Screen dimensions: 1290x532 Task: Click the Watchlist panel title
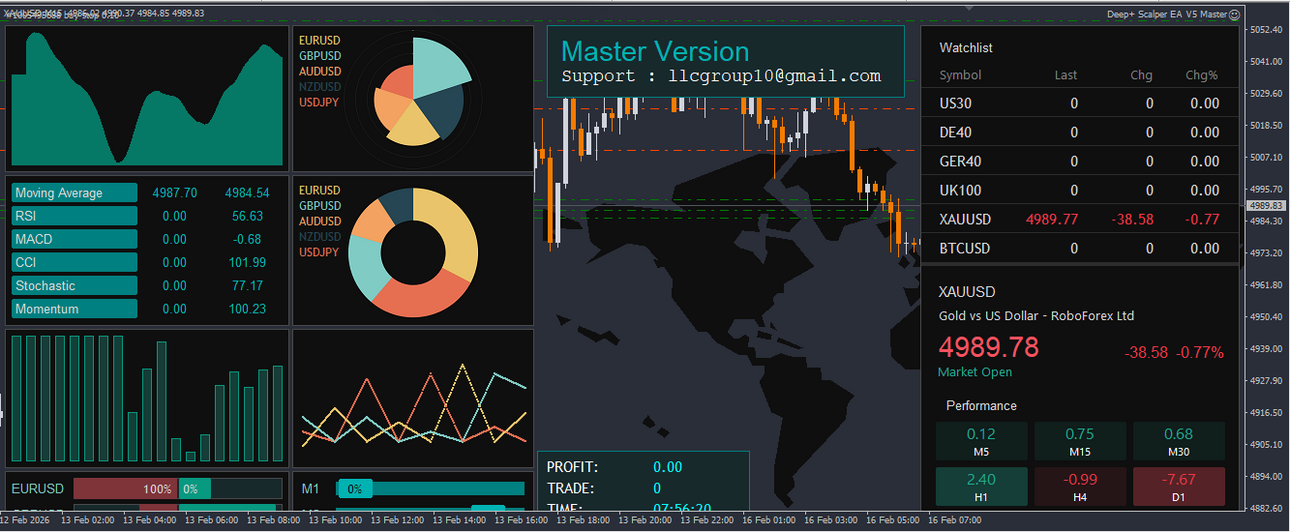(966, 48)
